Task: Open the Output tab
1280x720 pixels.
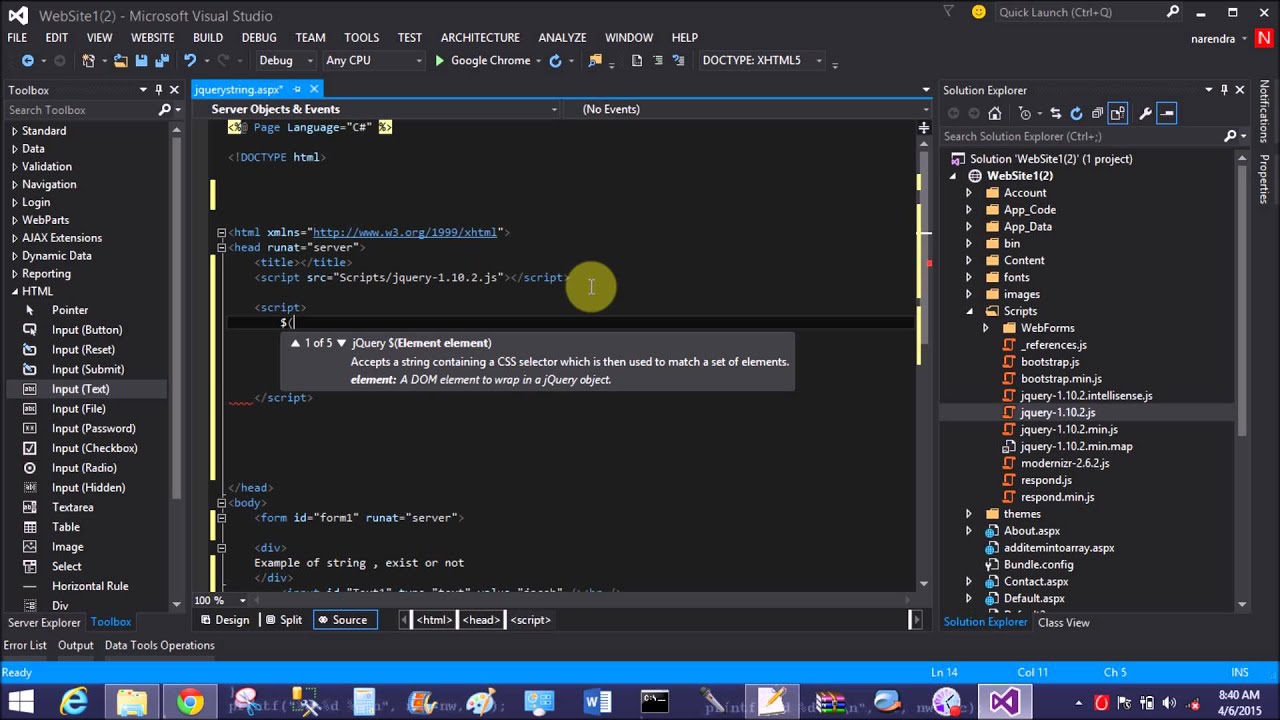Action: pyautogui.click(x=75, y=645)
